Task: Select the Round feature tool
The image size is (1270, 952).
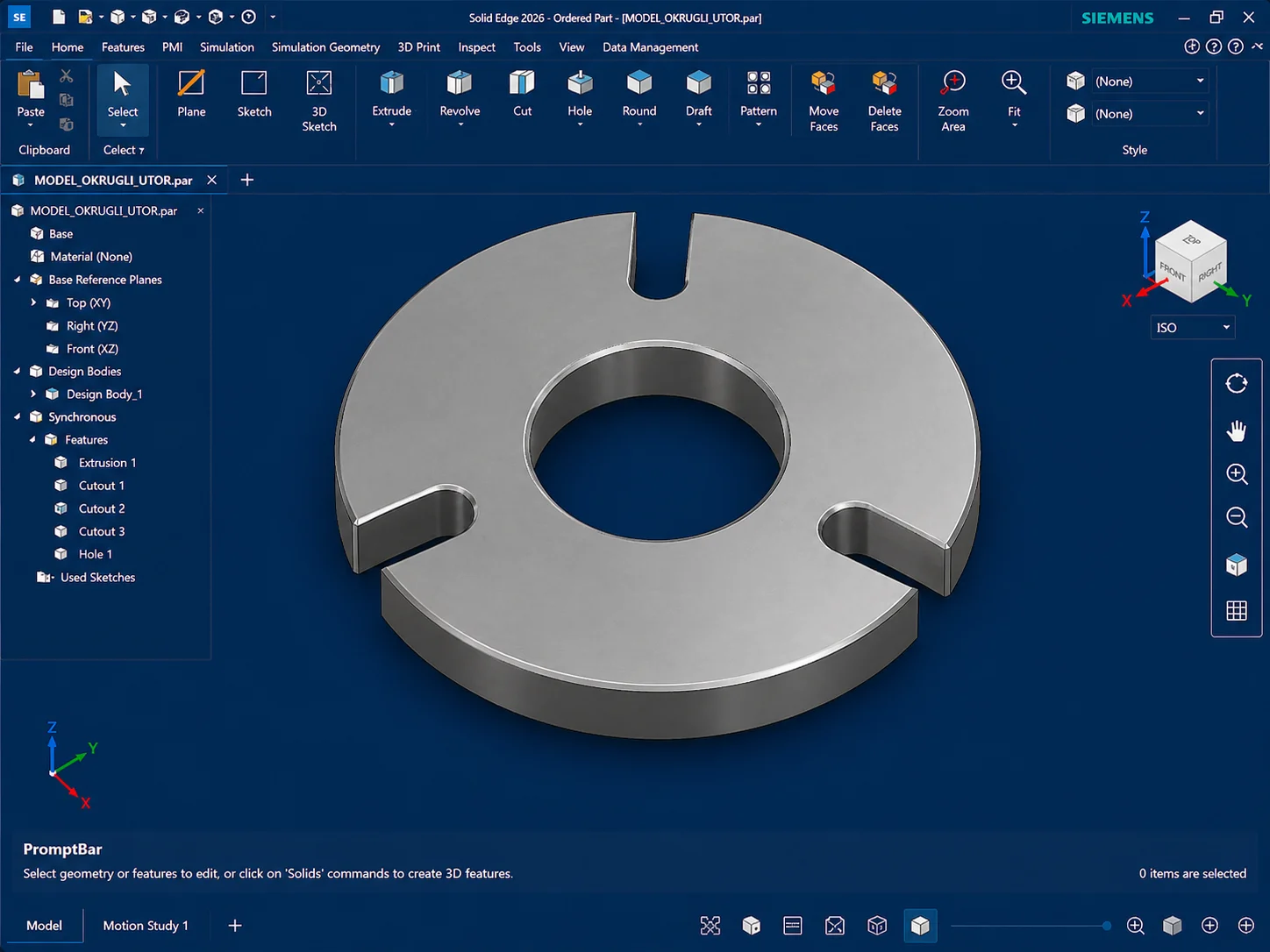Action: point(639,92)
